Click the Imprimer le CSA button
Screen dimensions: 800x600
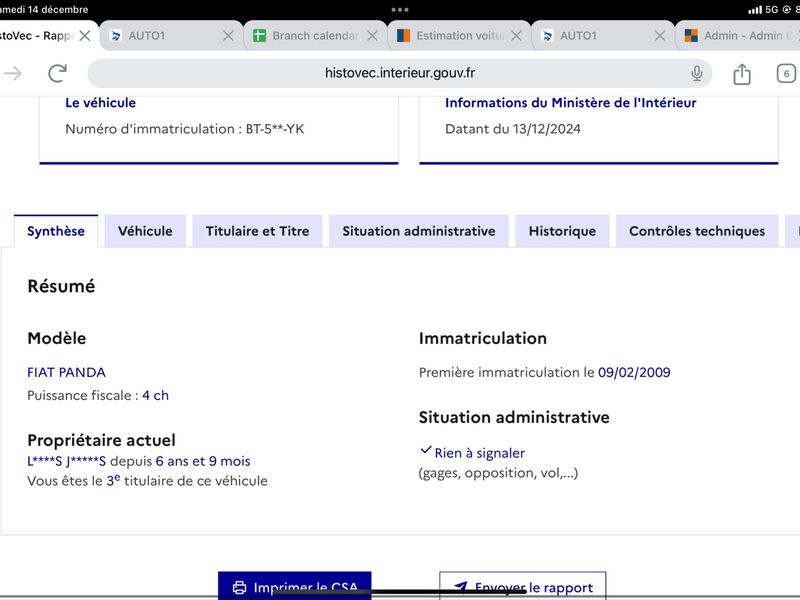tap(294, 586)
